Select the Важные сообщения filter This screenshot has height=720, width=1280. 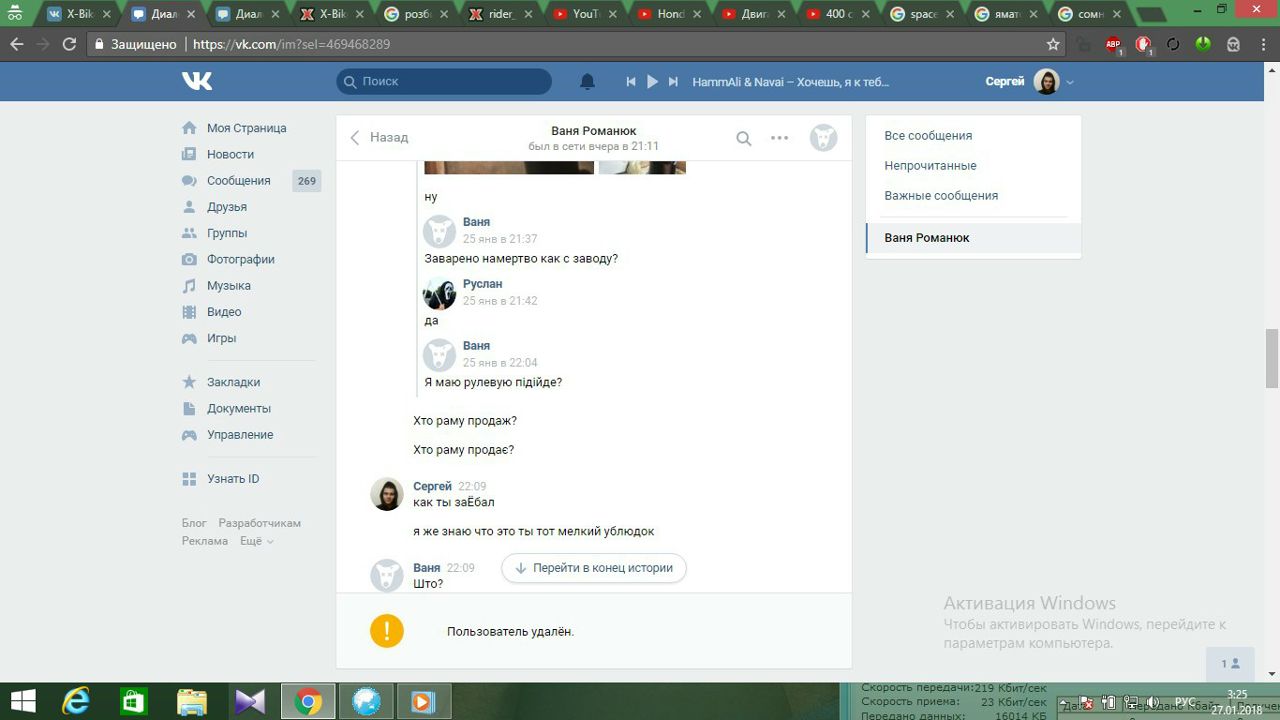(x=941, y=196)
